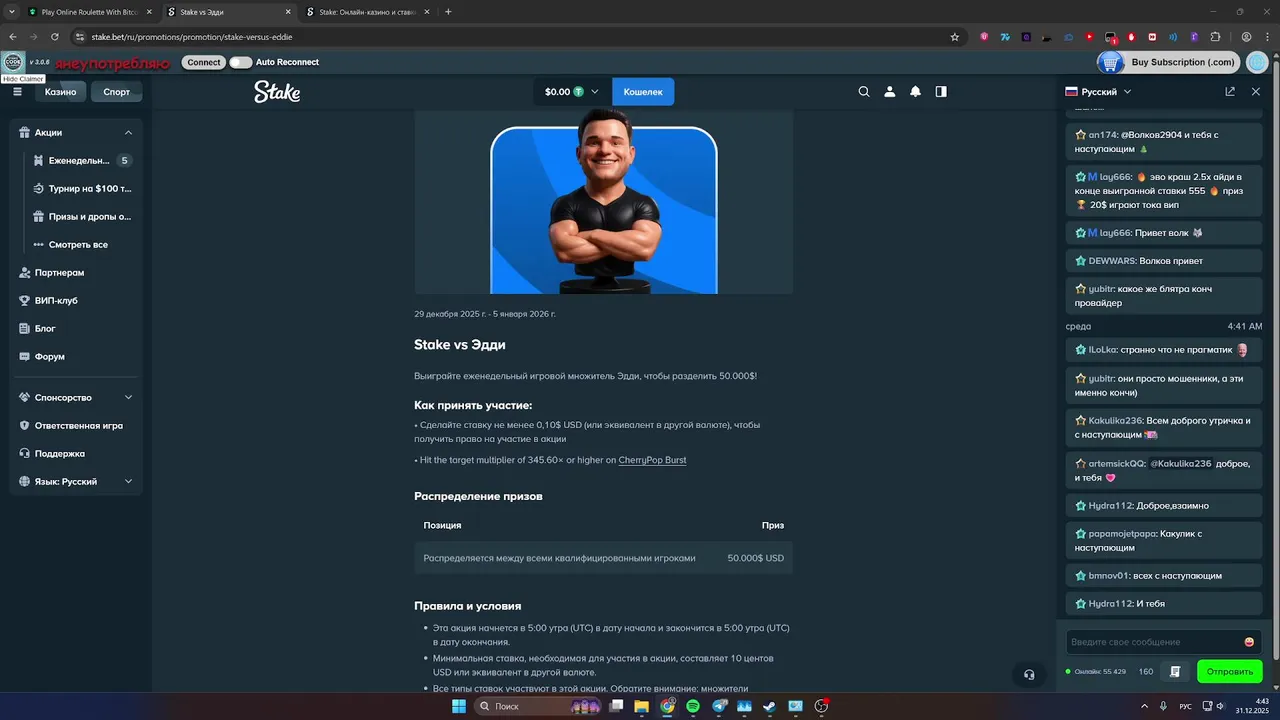Toggle the Auto Reconnect switch
Screen dimensions: 1280x720
(240, 62)
